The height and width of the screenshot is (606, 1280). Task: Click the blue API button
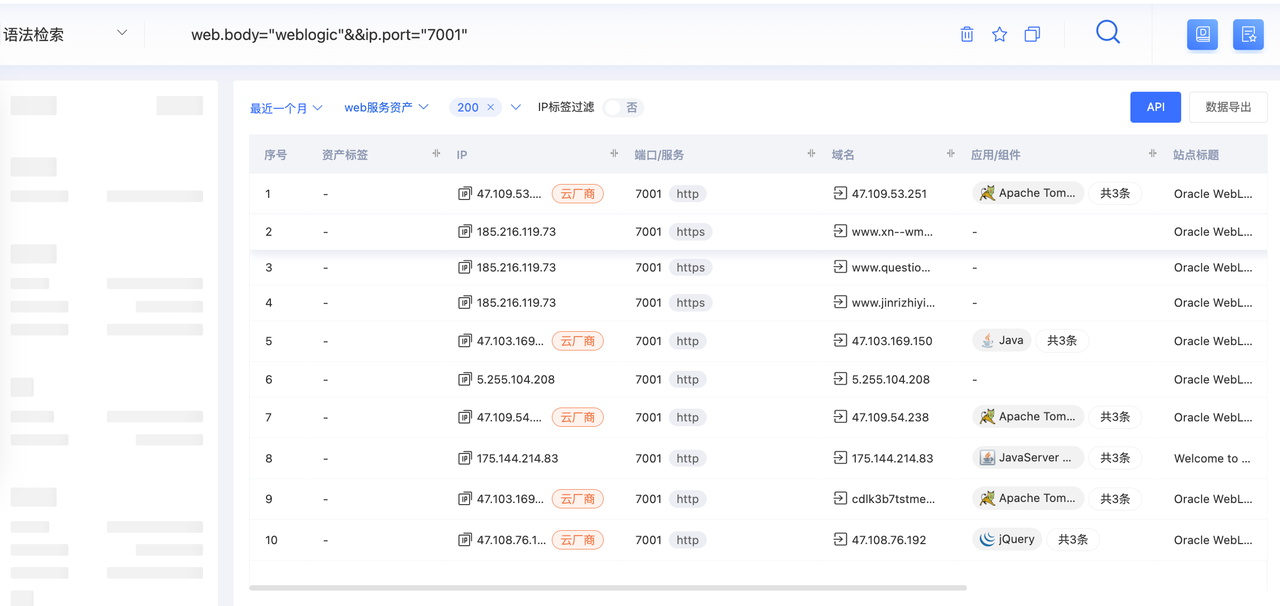(x=1155, y=107)
